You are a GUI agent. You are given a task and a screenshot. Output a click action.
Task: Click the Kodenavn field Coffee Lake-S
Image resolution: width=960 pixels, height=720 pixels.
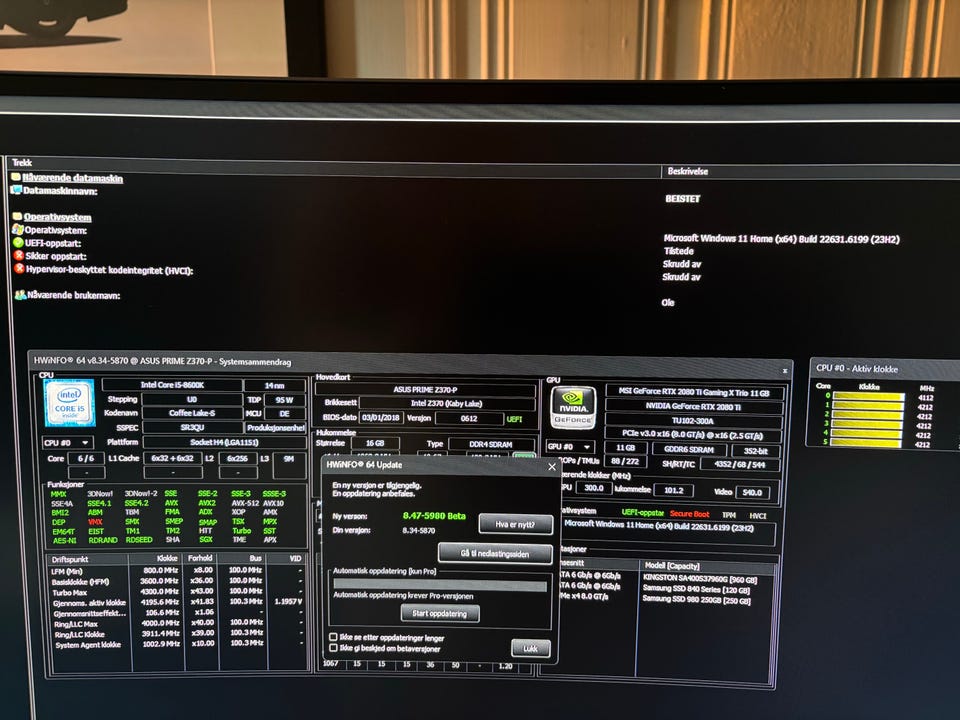tap(192, 413)
